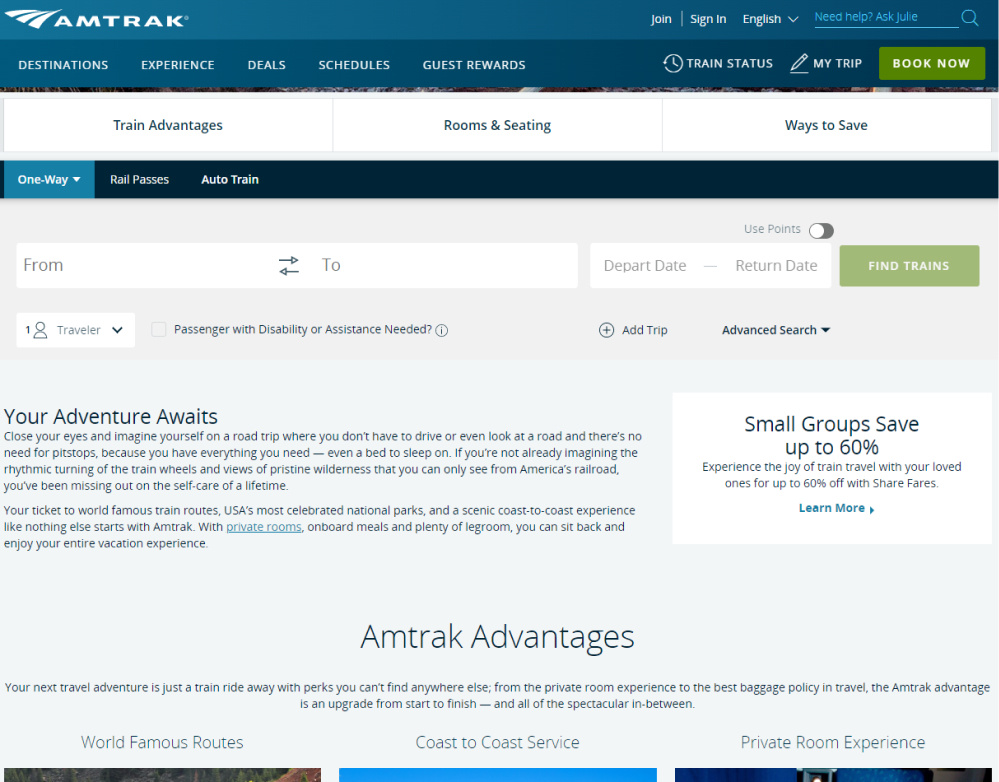
Task: Click the Ask Julie help field
Action: coord(886,17)
